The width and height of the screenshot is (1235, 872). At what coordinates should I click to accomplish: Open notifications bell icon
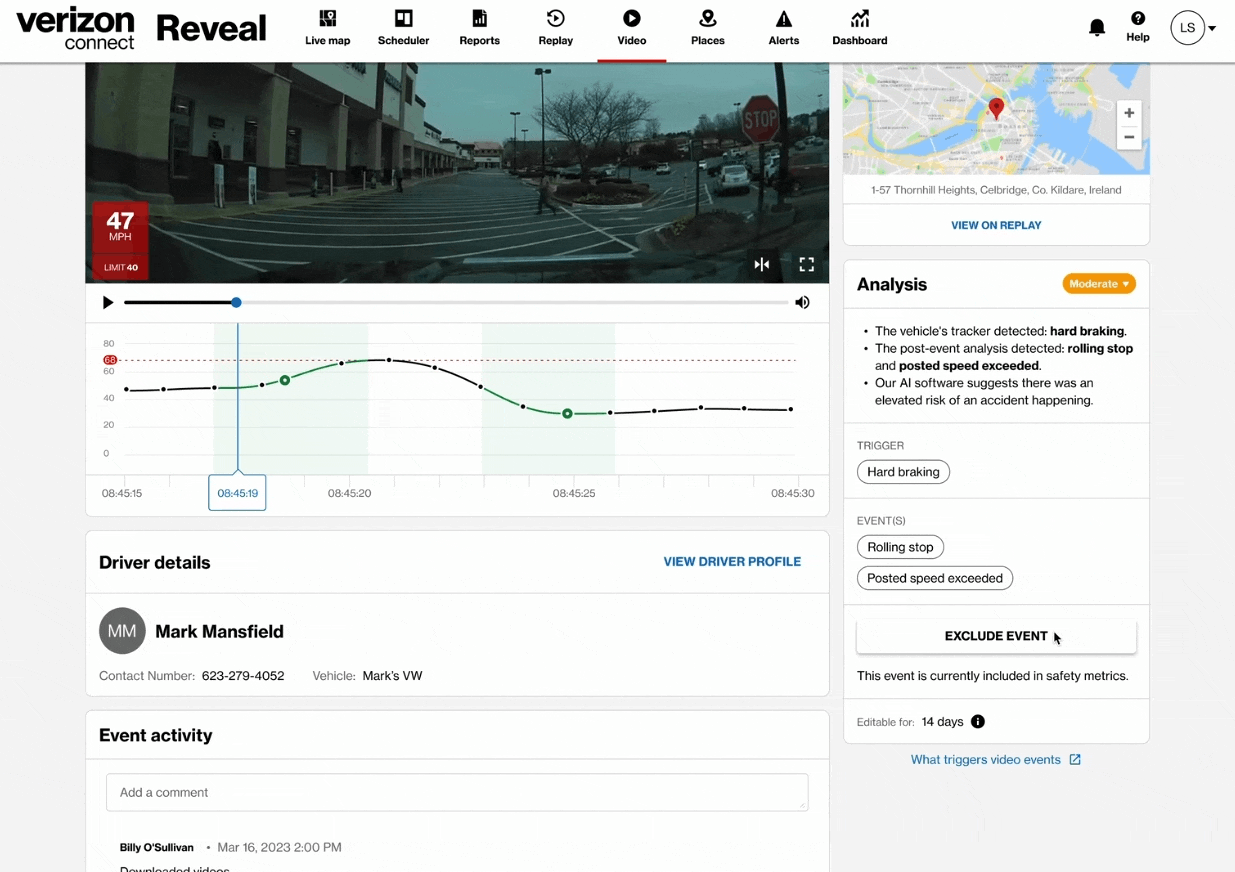point(1097,27)
